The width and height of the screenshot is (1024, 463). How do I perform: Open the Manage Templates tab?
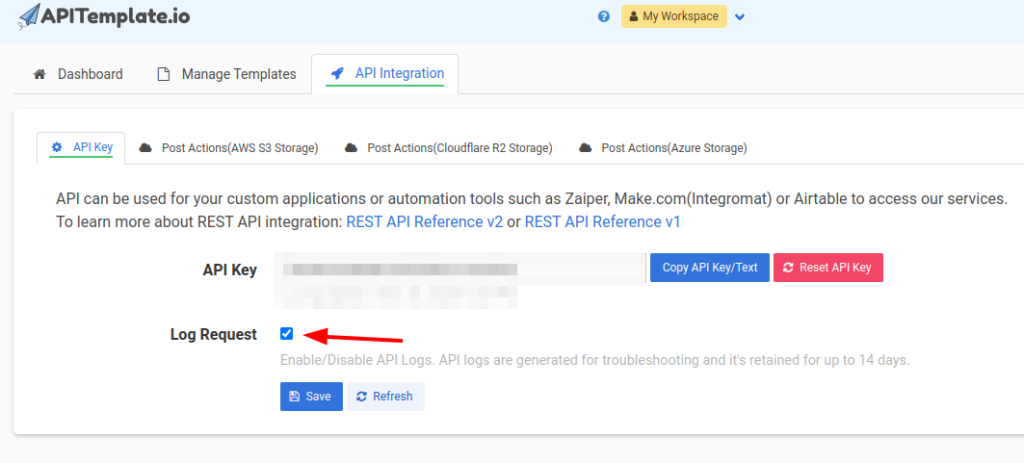click(227, 74)
